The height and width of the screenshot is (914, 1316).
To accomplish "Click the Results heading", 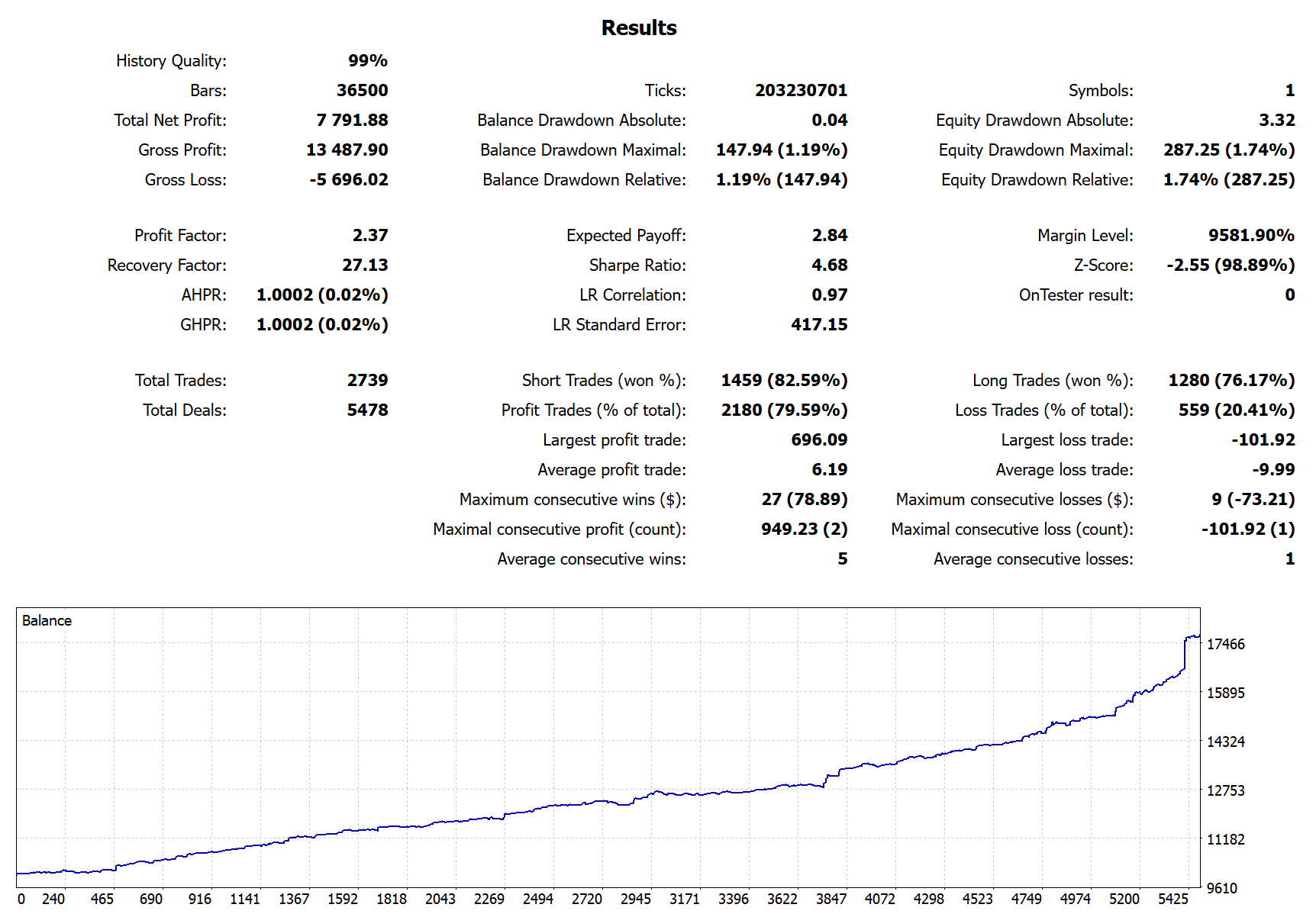I will click(639, 27).
